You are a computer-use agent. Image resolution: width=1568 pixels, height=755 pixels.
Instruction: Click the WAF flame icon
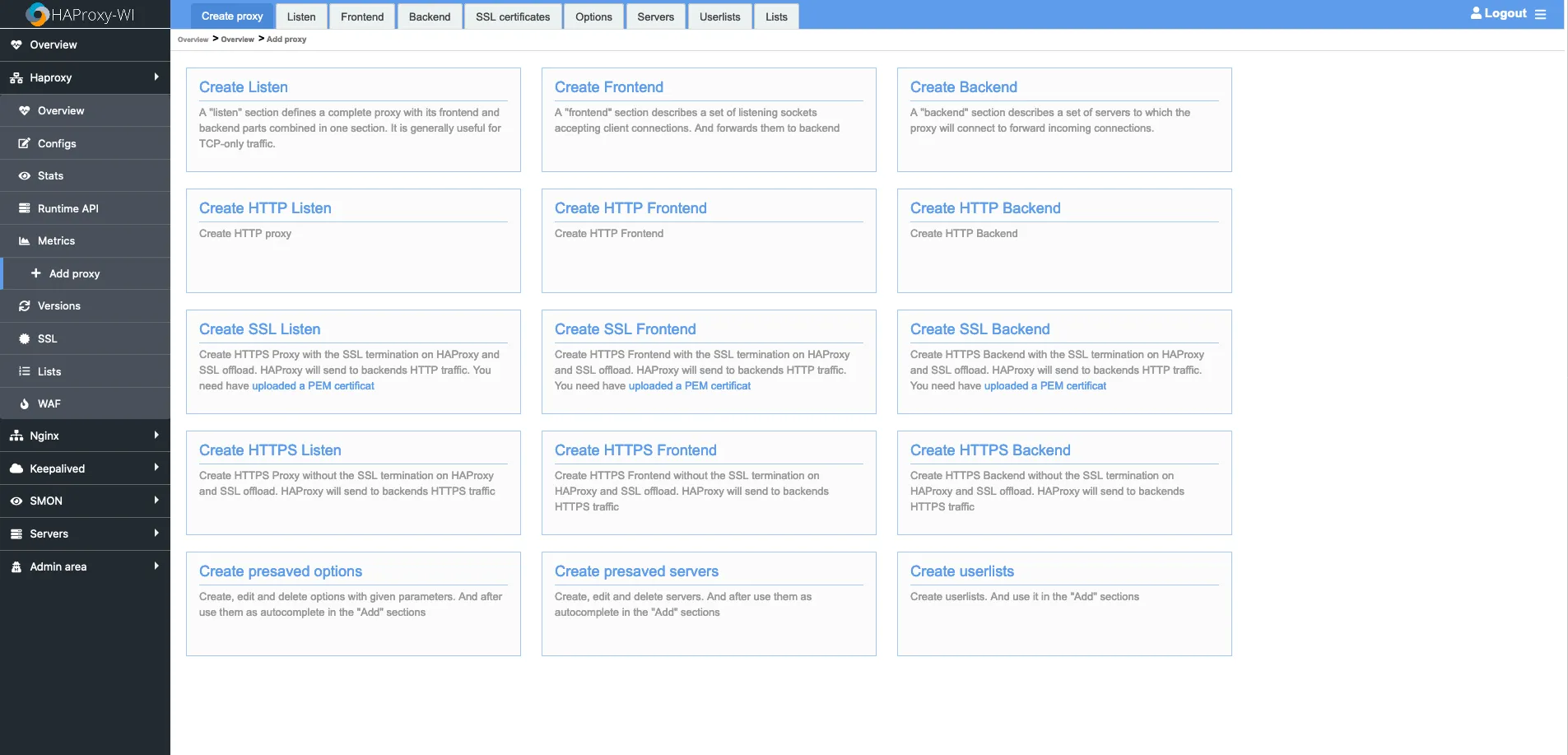[25, 403]
